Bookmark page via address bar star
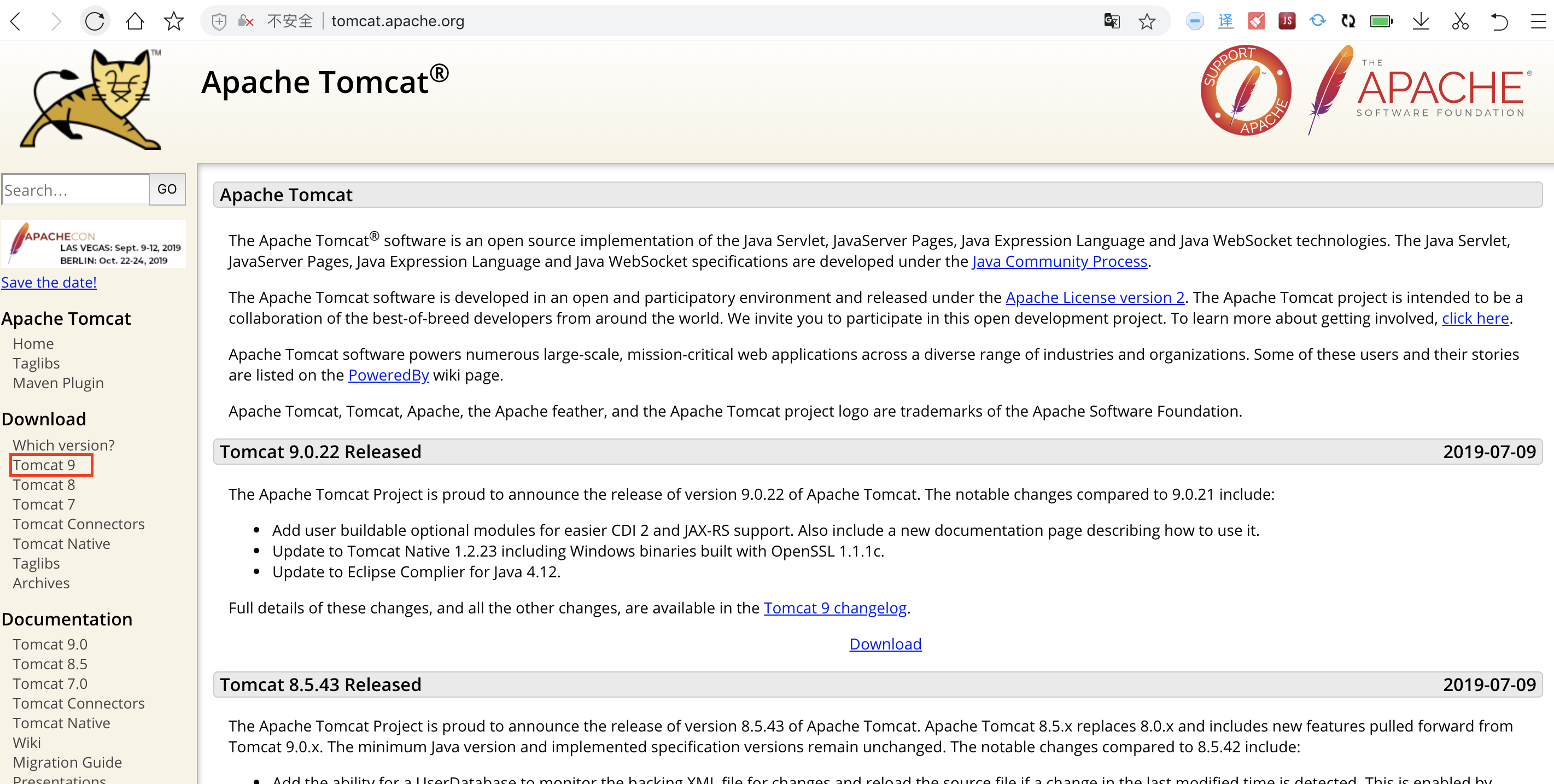Viewport: 1554px width, 784px height. pyautogui.click(x=1147, y=22)
